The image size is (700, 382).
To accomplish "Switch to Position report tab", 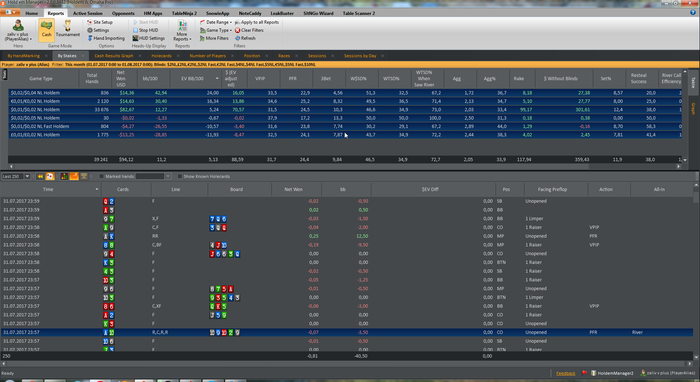I will pos(252,56).
